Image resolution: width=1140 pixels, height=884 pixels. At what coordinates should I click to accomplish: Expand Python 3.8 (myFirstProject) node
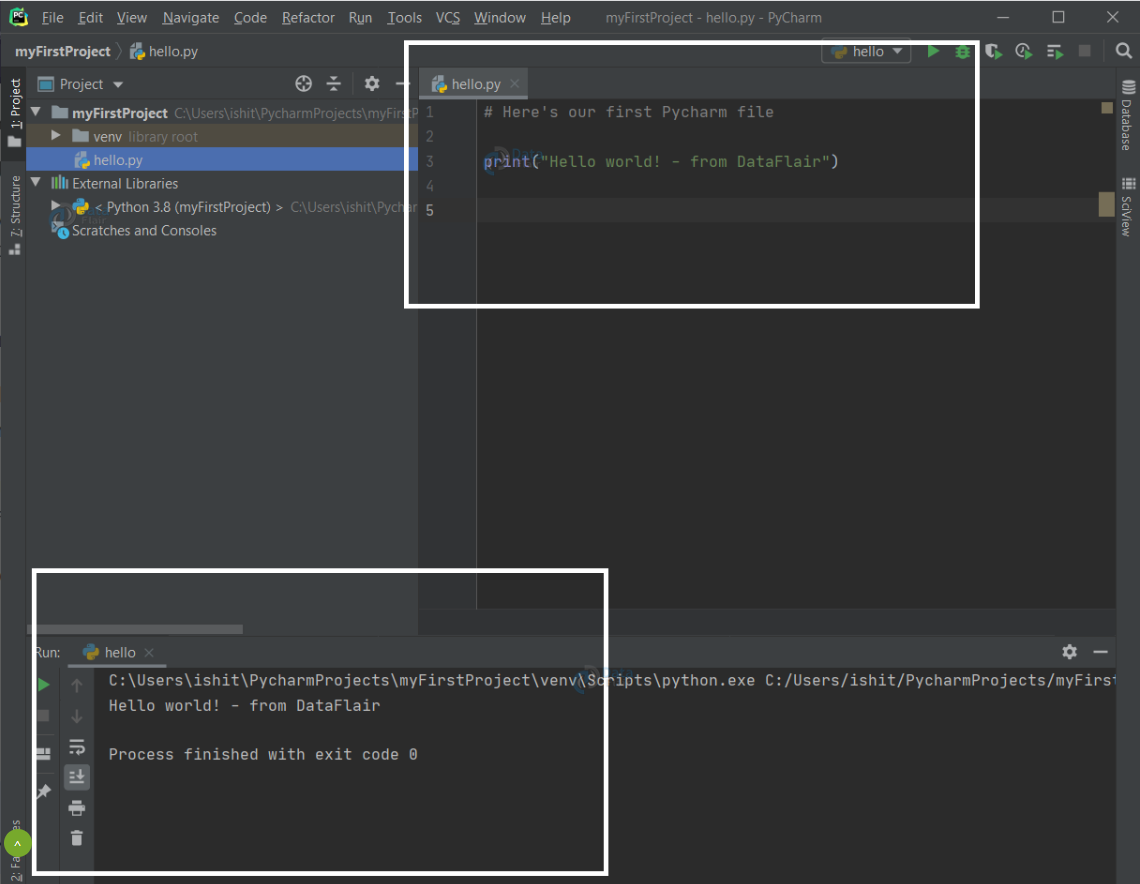(55, 206)
